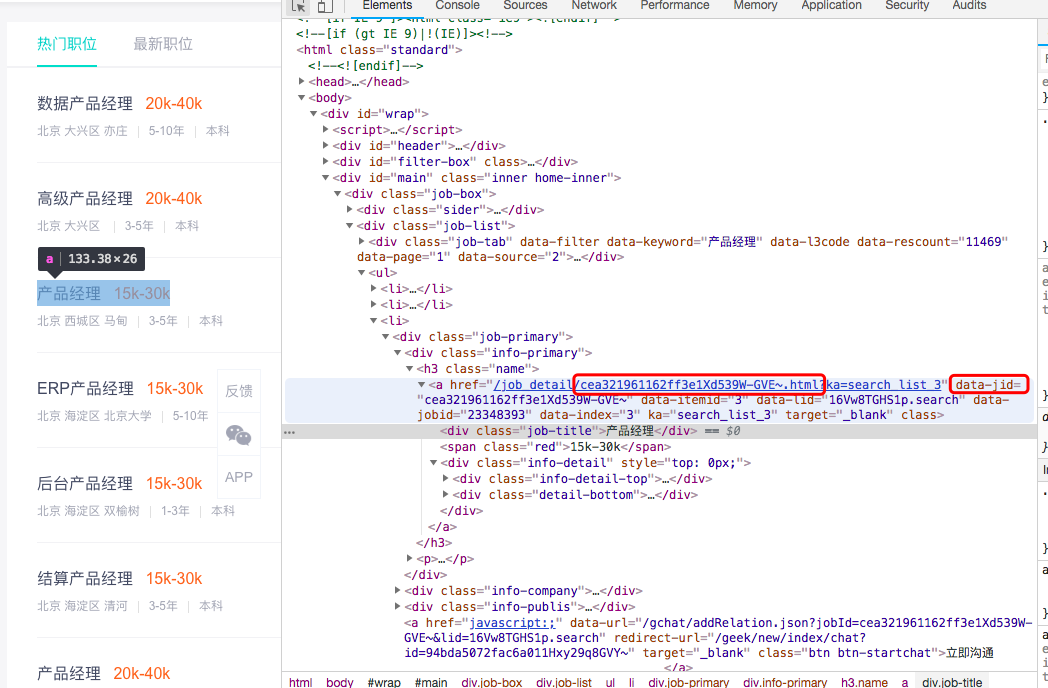Expand the div id="header" node
Screen dimensions: 1048x688
pos(325,146)
